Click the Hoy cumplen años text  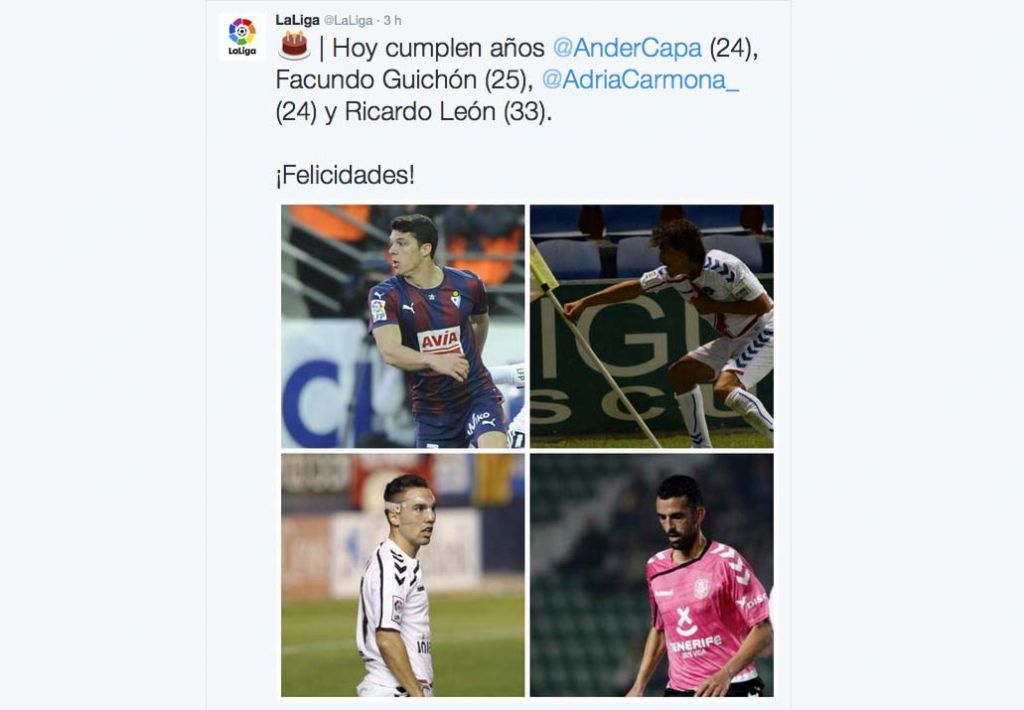438,48
